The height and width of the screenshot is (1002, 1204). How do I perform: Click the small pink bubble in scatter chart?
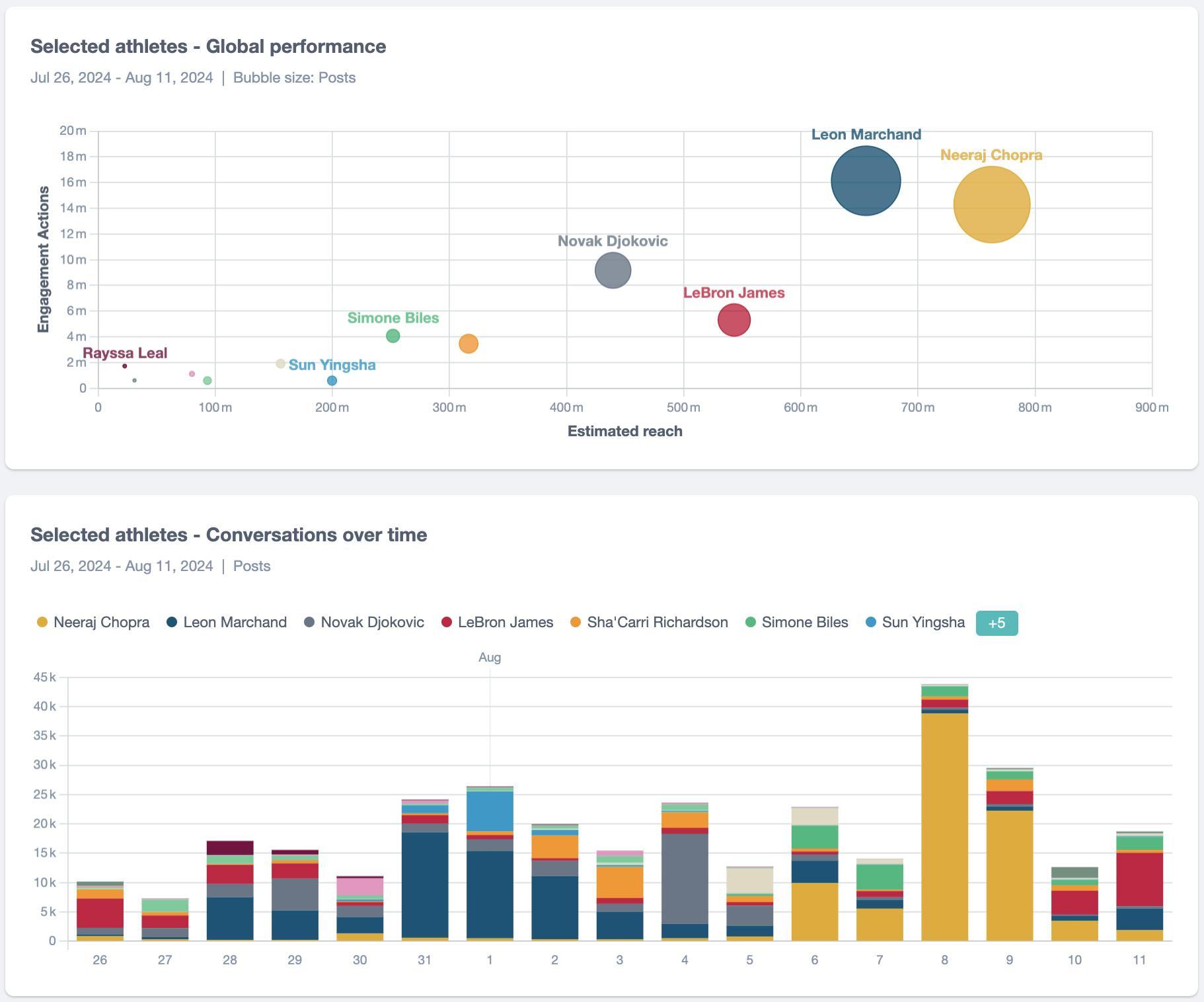click(192, 374)
